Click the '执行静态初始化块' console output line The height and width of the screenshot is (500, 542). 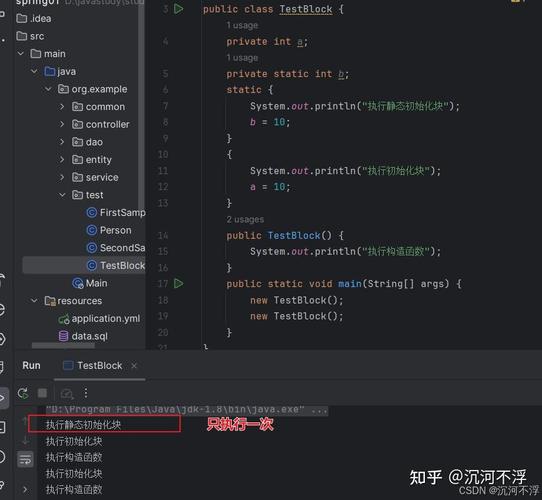[x=83, y=425]
